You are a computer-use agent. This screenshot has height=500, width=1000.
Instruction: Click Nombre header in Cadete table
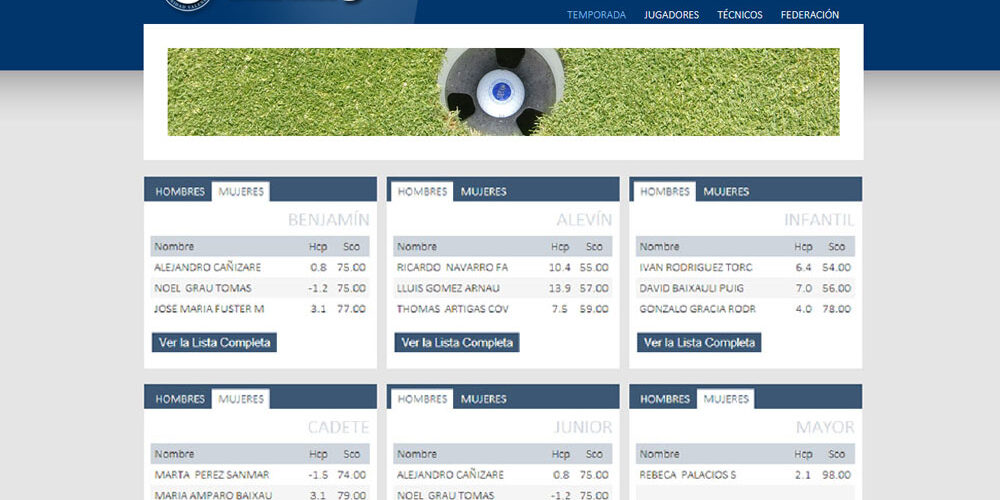173,454
